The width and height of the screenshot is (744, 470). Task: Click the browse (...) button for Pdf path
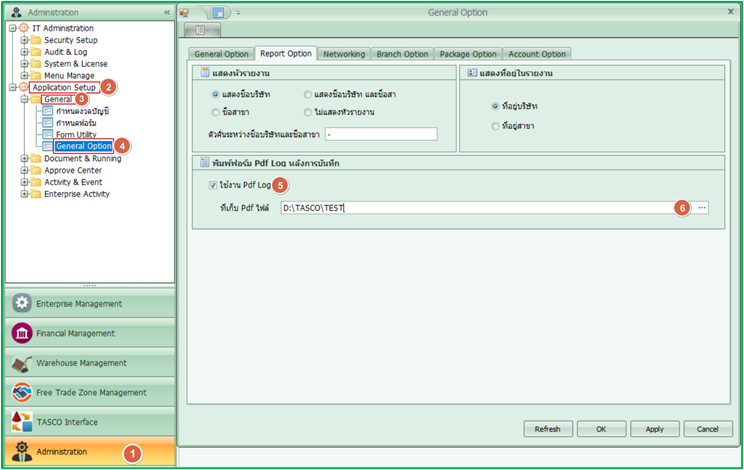[702, 207]
